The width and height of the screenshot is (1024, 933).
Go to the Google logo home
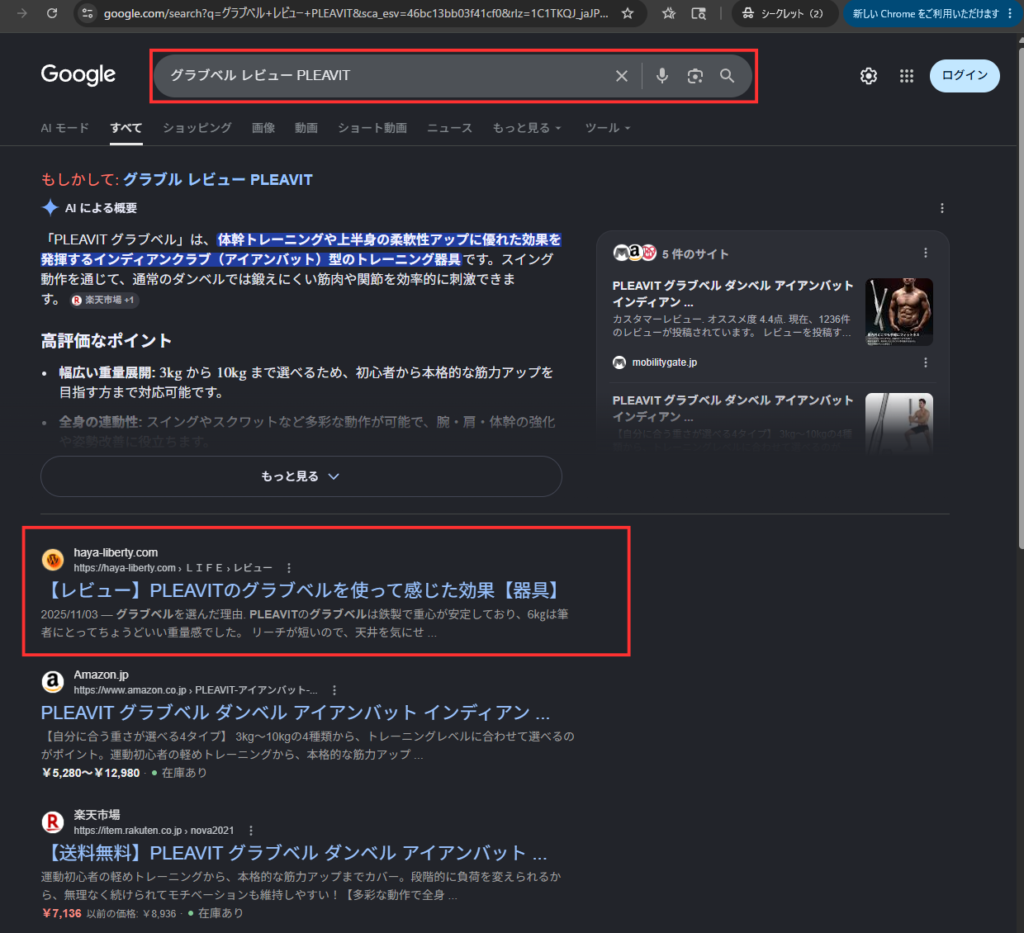pos(78,74)
